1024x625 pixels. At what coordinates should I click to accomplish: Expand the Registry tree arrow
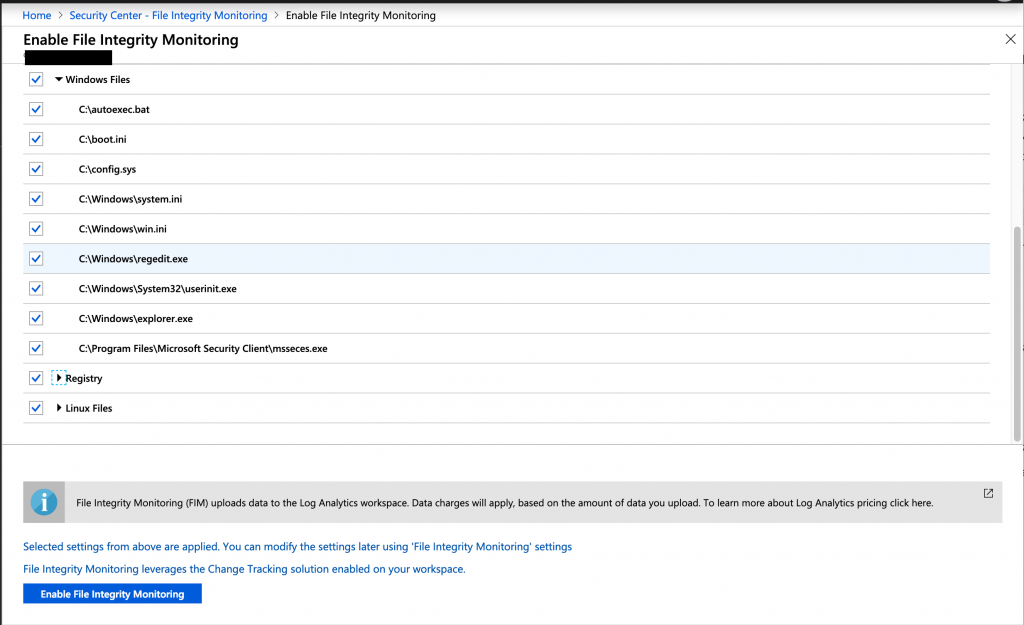59,378
